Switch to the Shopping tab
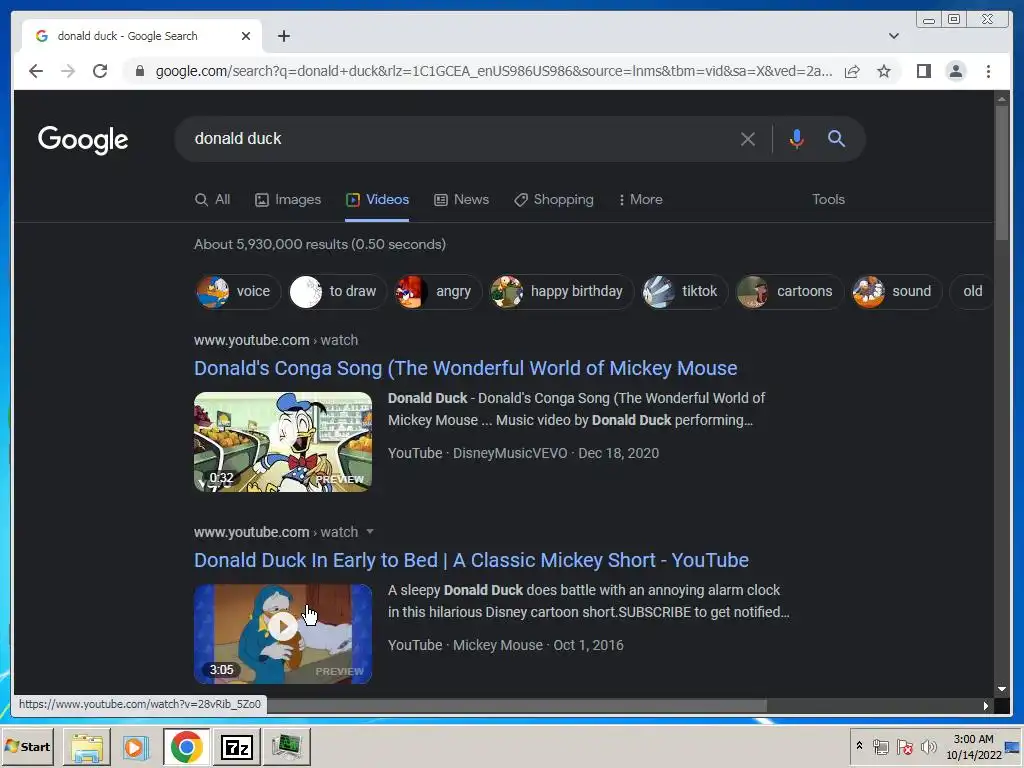1024x768 pixels. click(554, 200)
